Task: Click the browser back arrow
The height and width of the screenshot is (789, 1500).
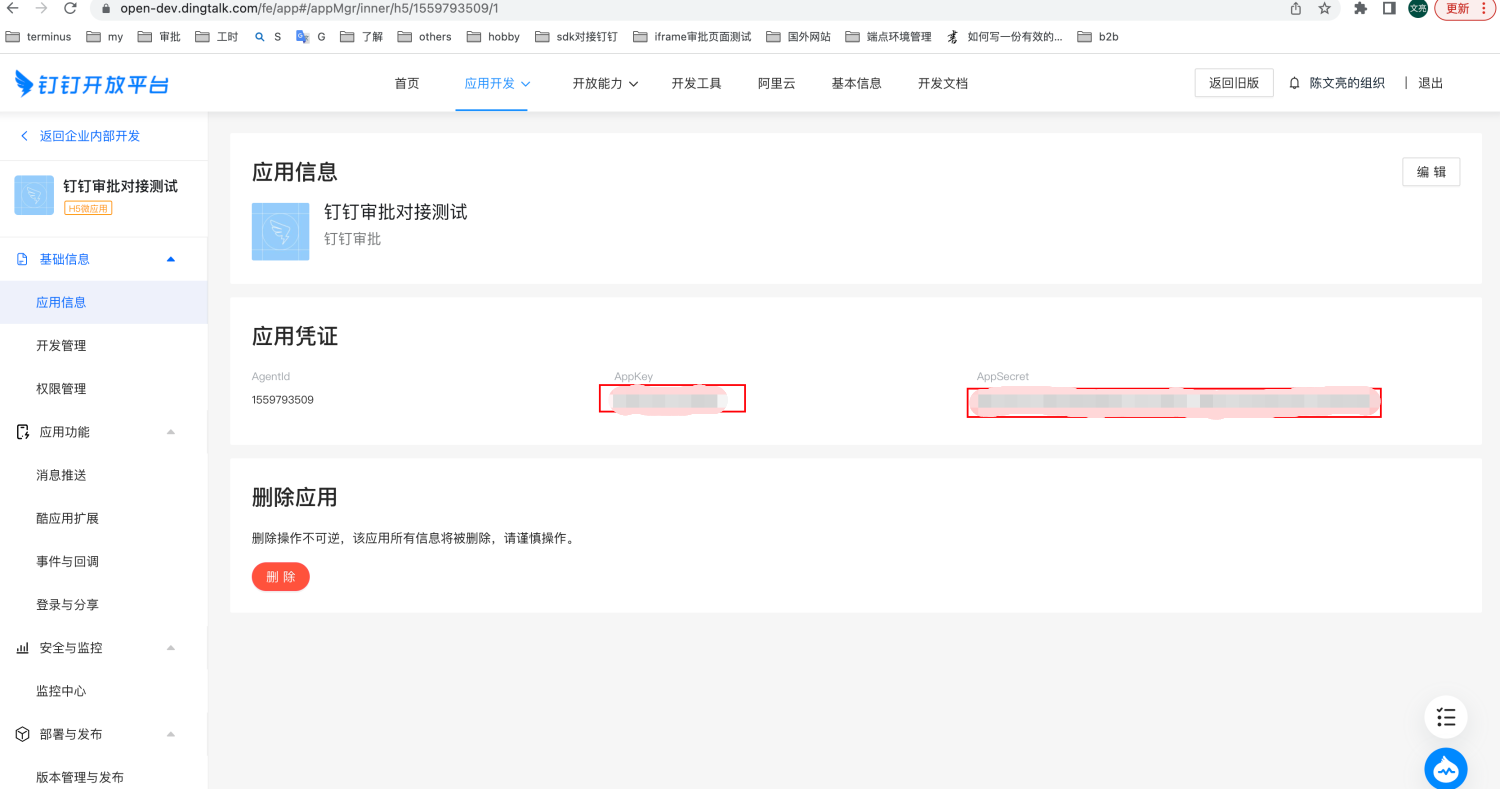Action: click(x=13, y=8)
